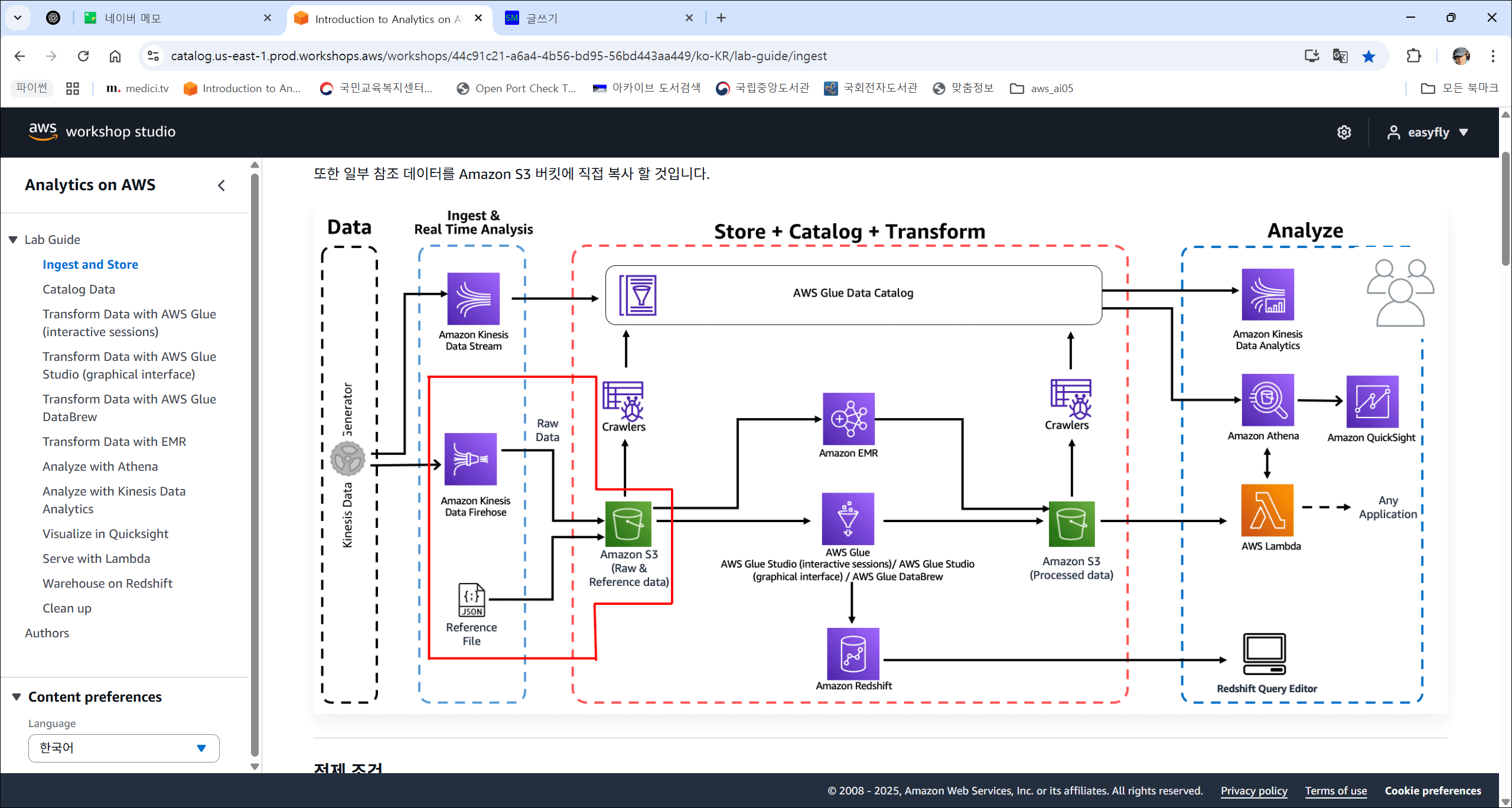Switch to the 글쓰기 tab
The width and height of the screenshot is (1512, 808).
(x=542, y=18)
